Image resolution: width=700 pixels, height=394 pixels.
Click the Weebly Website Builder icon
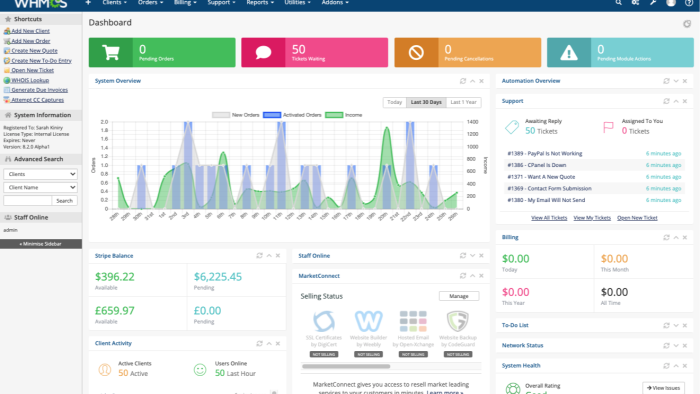point(368,321)
